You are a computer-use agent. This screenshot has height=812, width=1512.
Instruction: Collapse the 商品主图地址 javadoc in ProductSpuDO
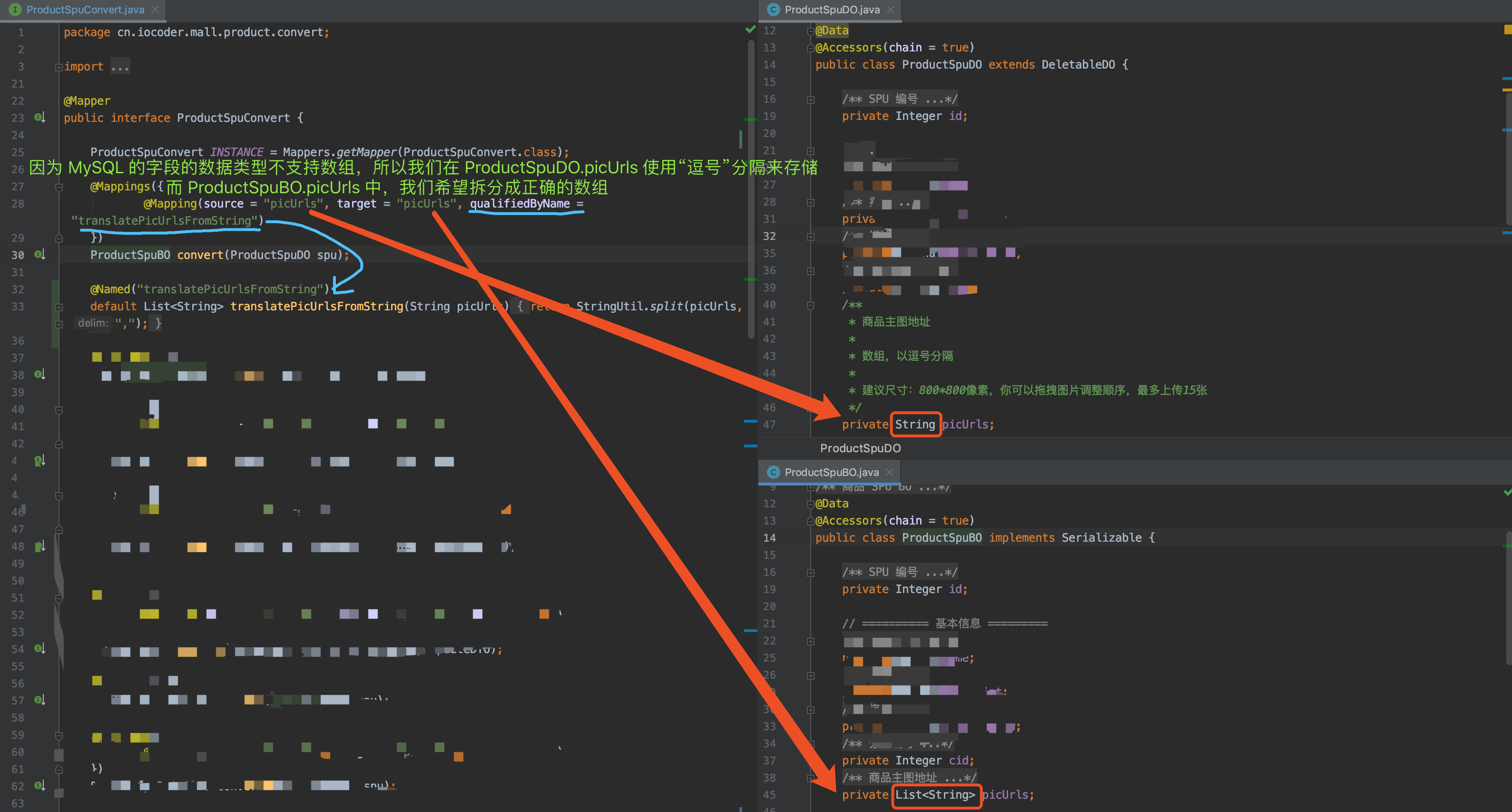point(811,305)
